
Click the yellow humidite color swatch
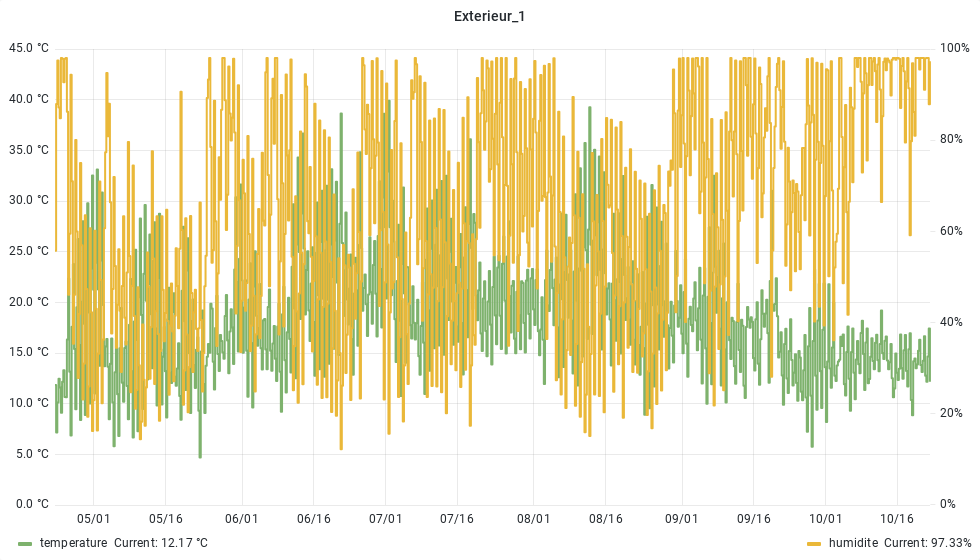814,543
